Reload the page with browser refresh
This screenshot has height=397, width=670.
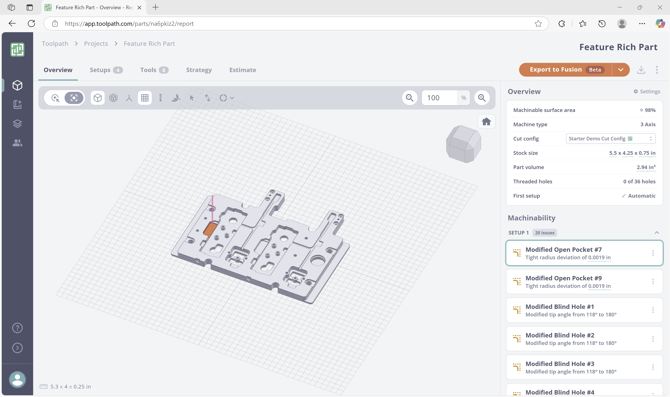click(31, 24)
